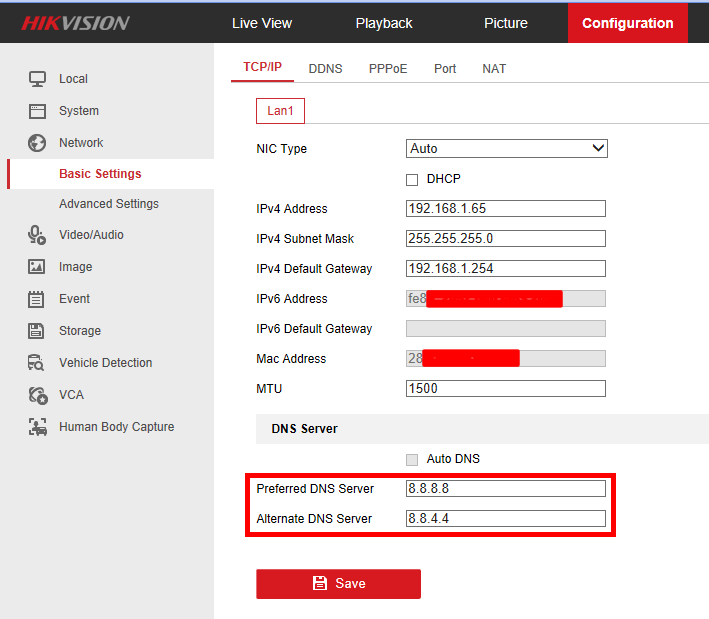Click the Vehicle Detection icon

click(37, 363)
